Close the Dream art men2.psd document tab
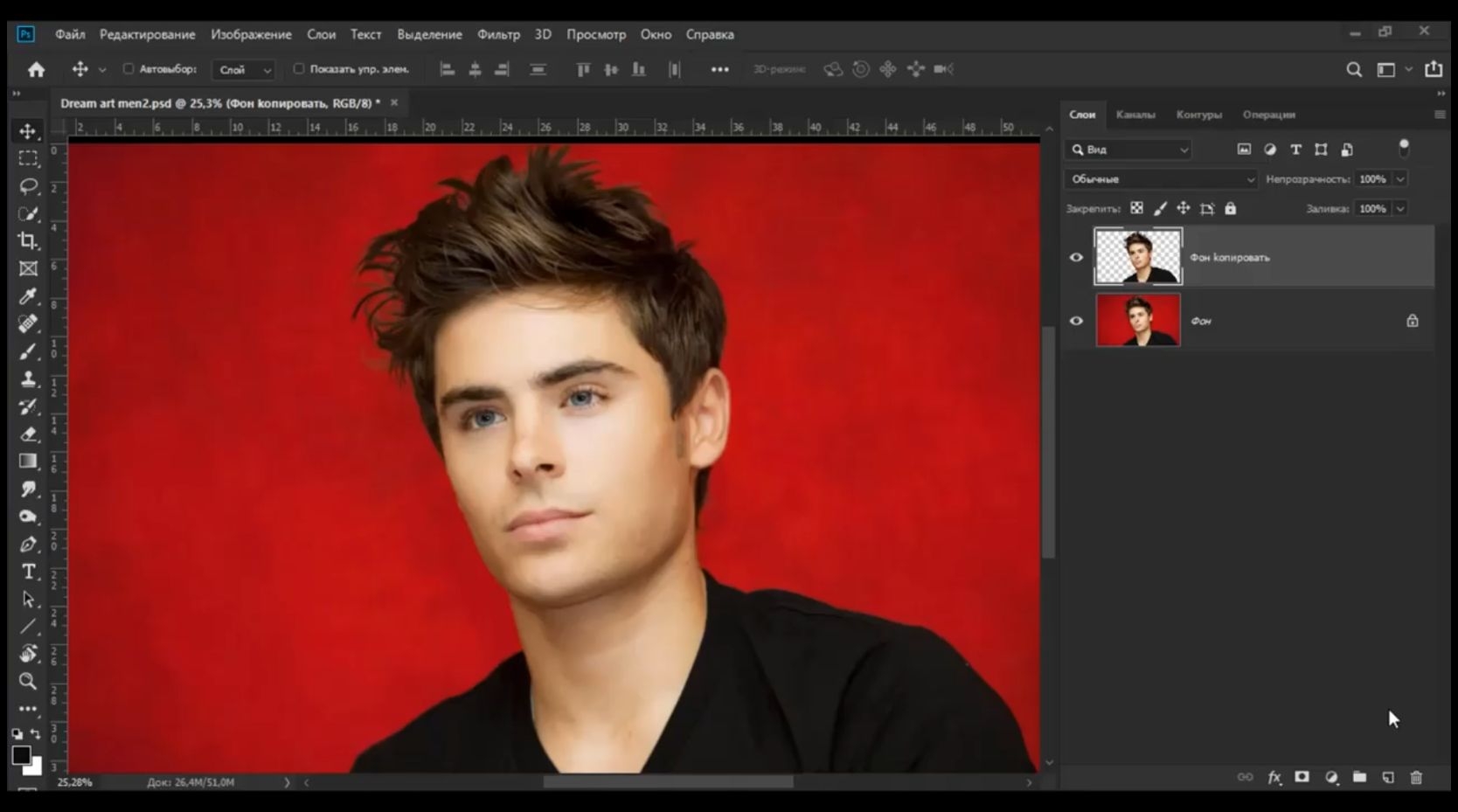 [394, 102]
